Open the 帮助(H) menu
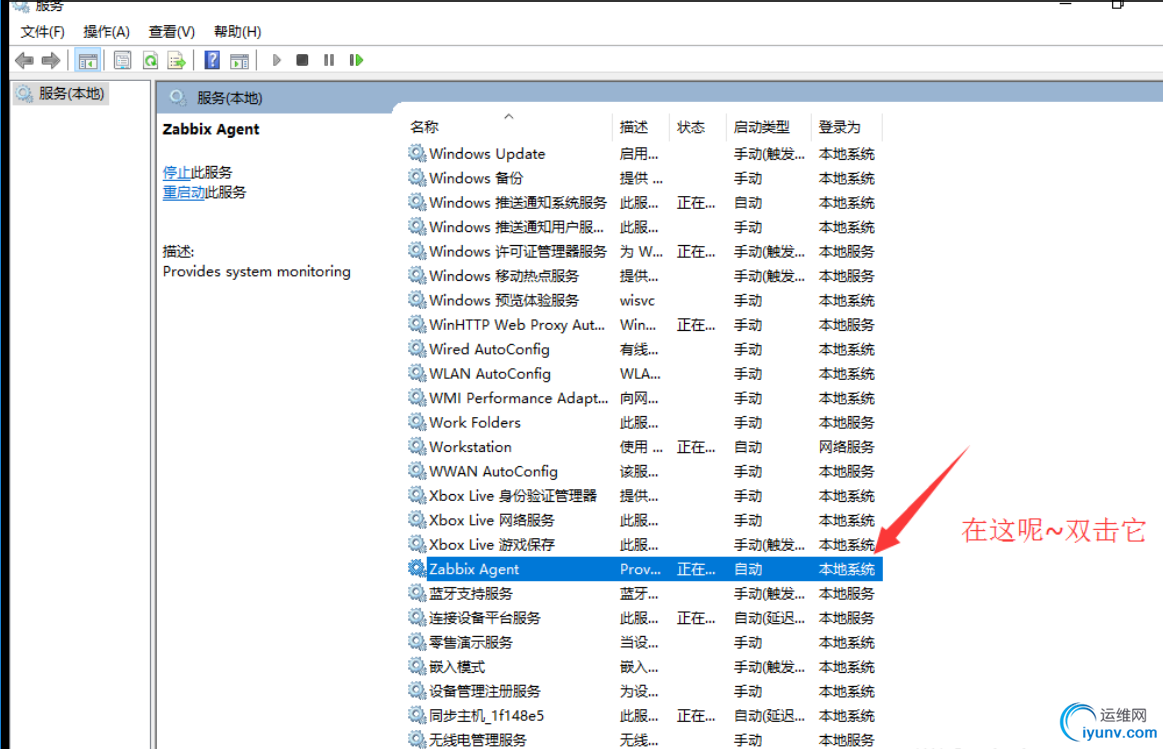 [x=237, y=32]
